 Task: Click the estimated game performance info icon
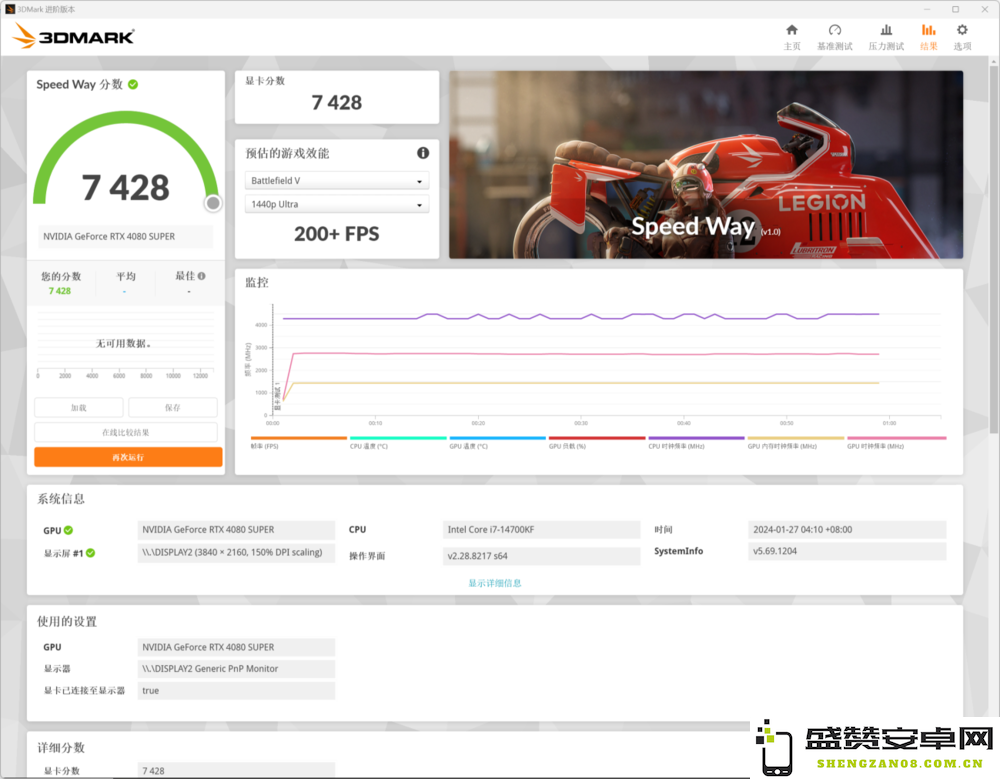(423, 153)
